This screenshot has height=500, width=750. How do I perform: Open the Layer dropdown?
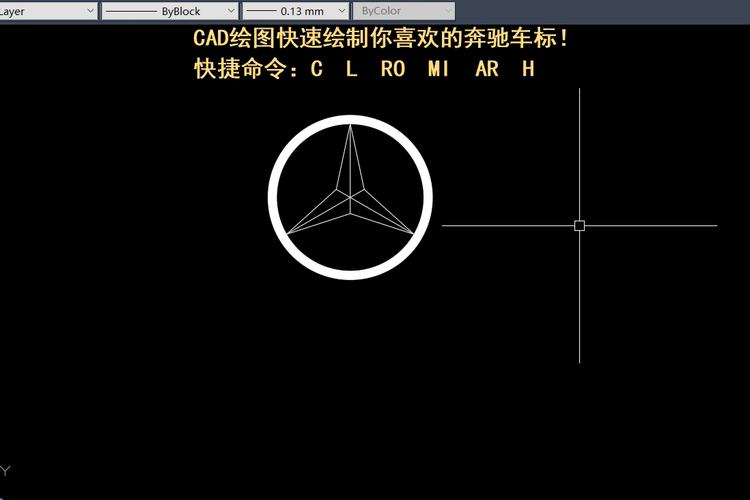click(48, 11)
